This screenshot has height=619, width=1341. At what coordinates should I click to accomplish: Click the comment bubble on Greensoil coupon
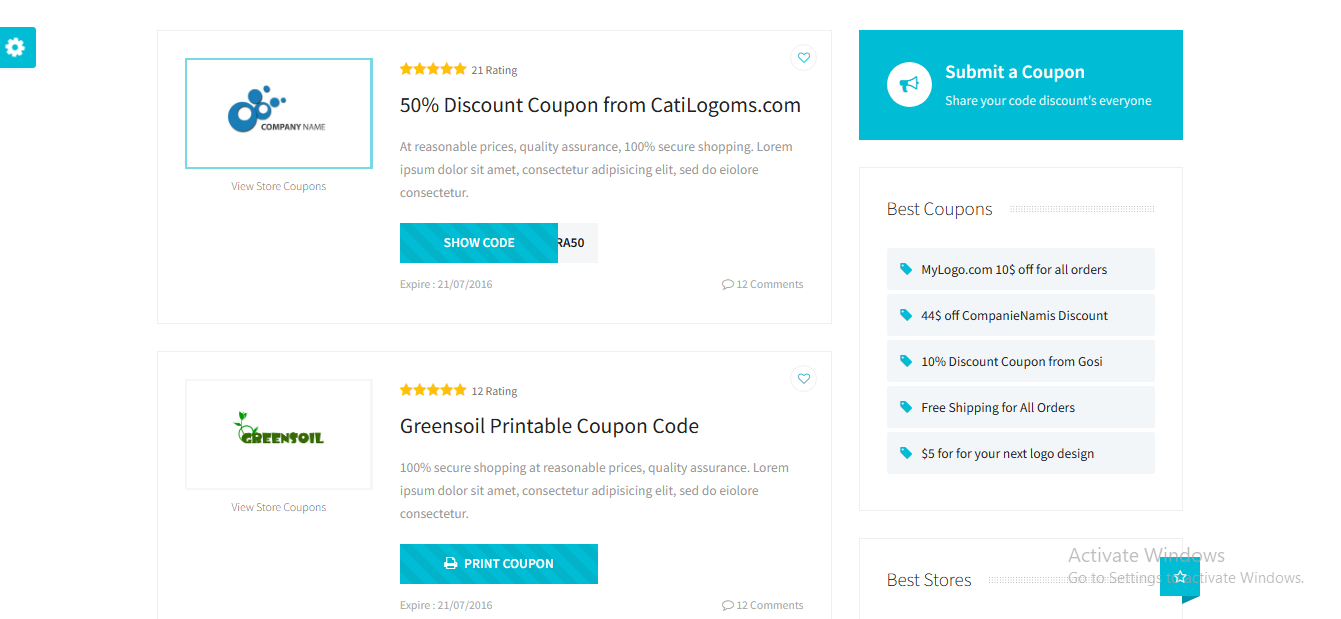click(727, 605)
